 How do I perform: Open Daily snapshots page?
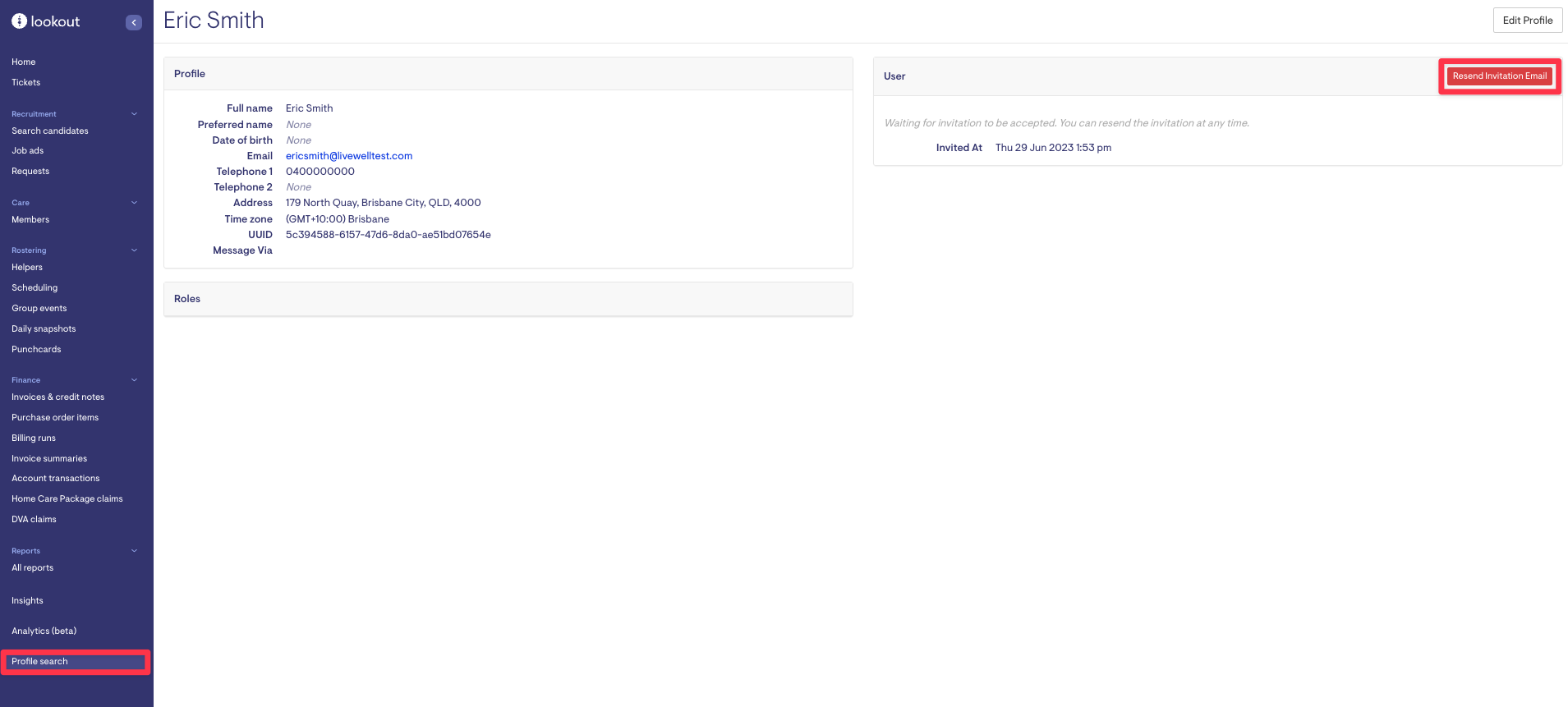click(x=44, y=329)
